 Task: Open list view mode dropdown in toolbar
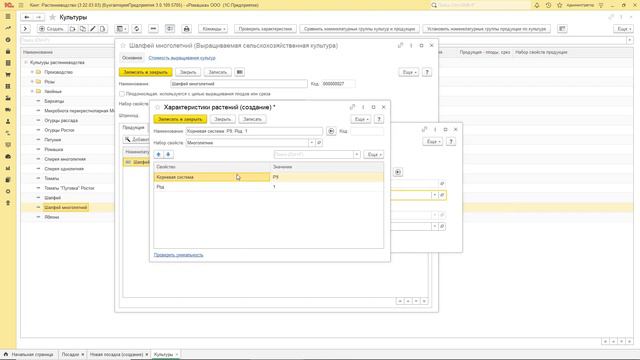[121, 29]
